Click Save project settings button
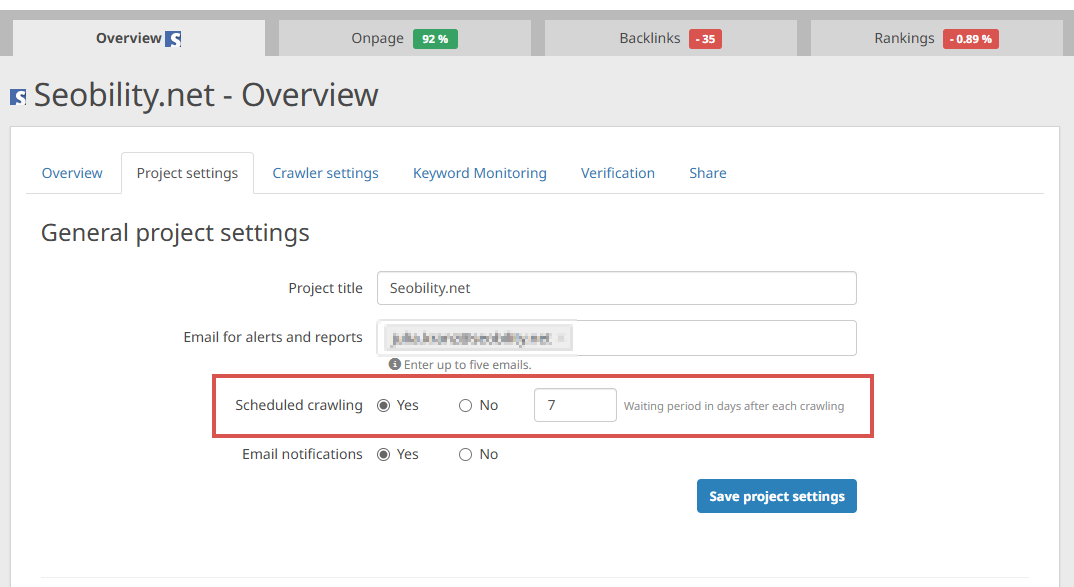The width and height of the screenshot is (1074, 587). (777, 496)
